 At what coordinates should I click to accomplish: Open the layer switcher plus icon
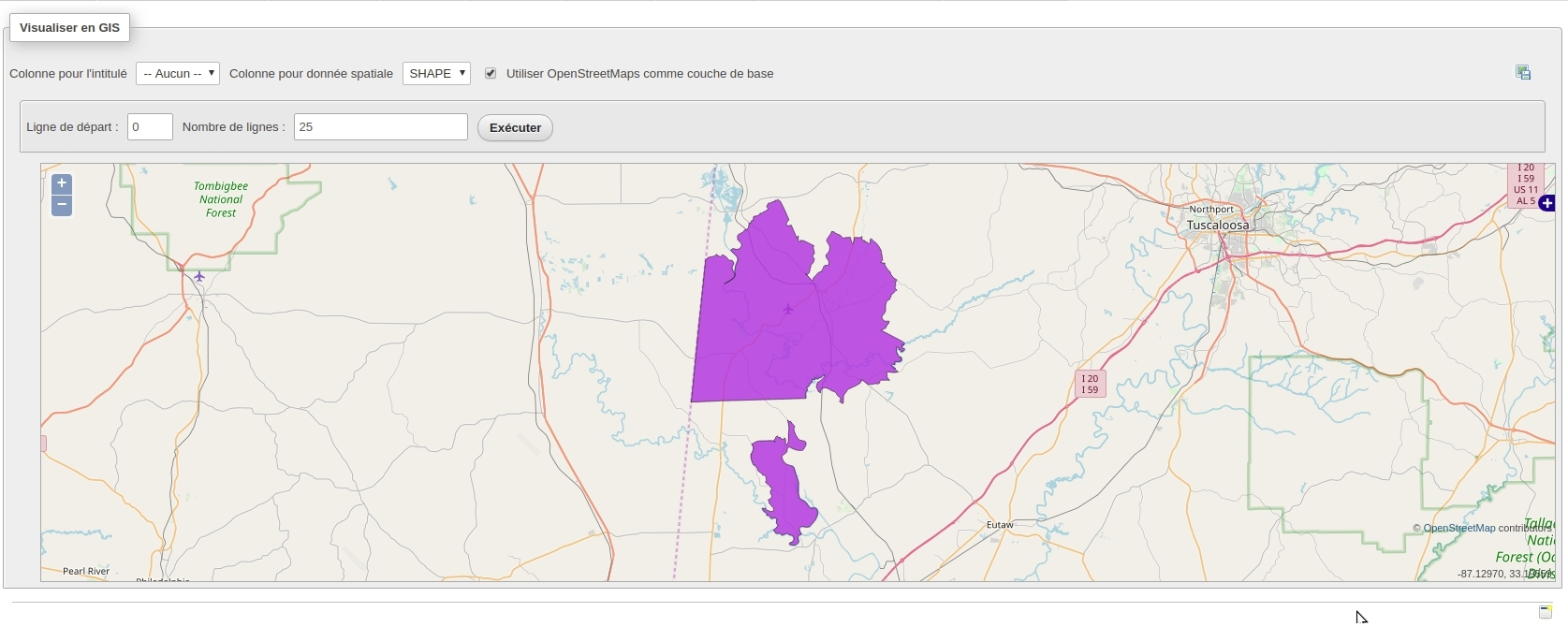pyautogui.click(x=1546, y=203)
